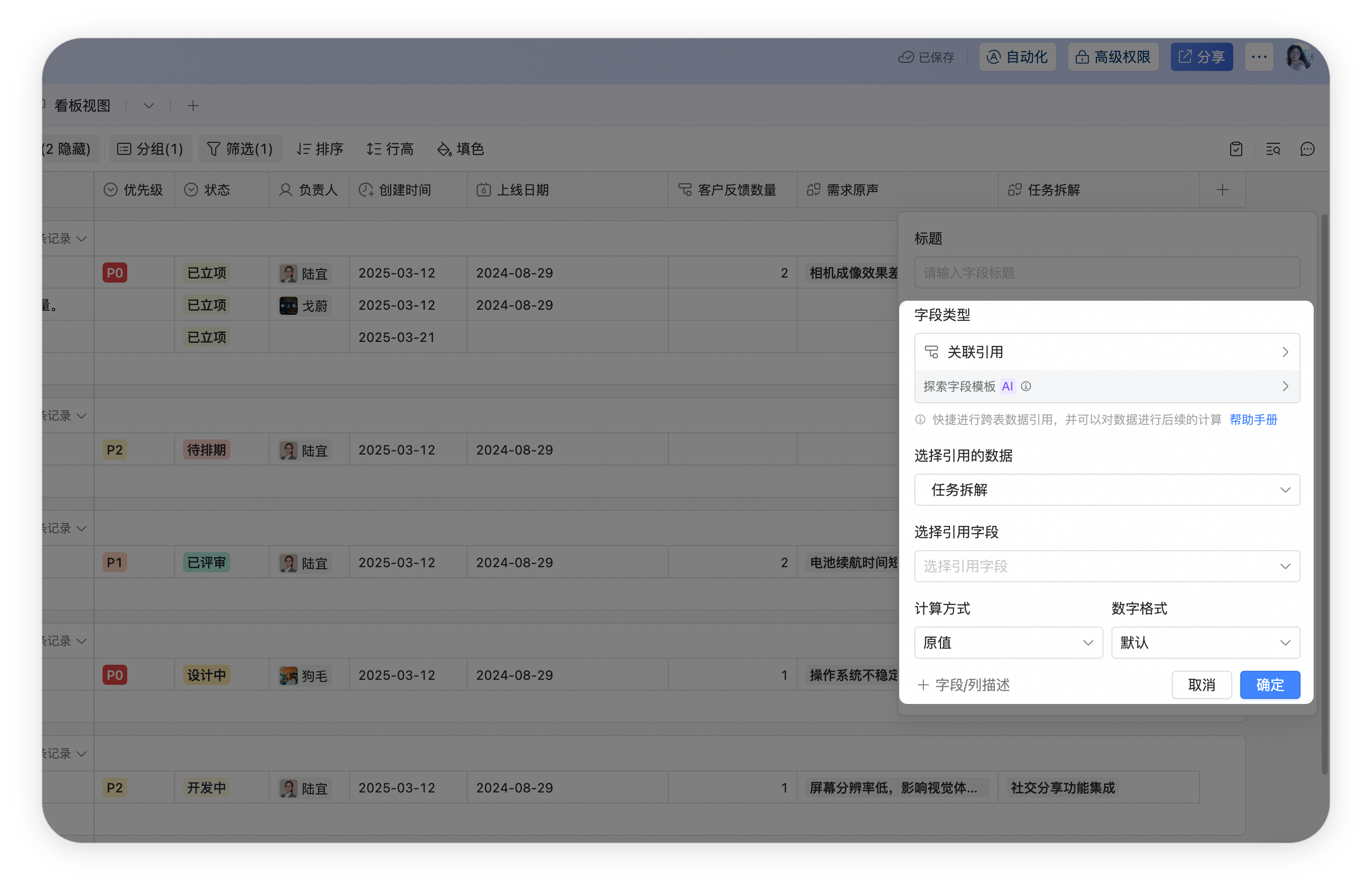Click the 取消 cancel button
Screen dimensions: 1372x889
[x=1202, y=685]
